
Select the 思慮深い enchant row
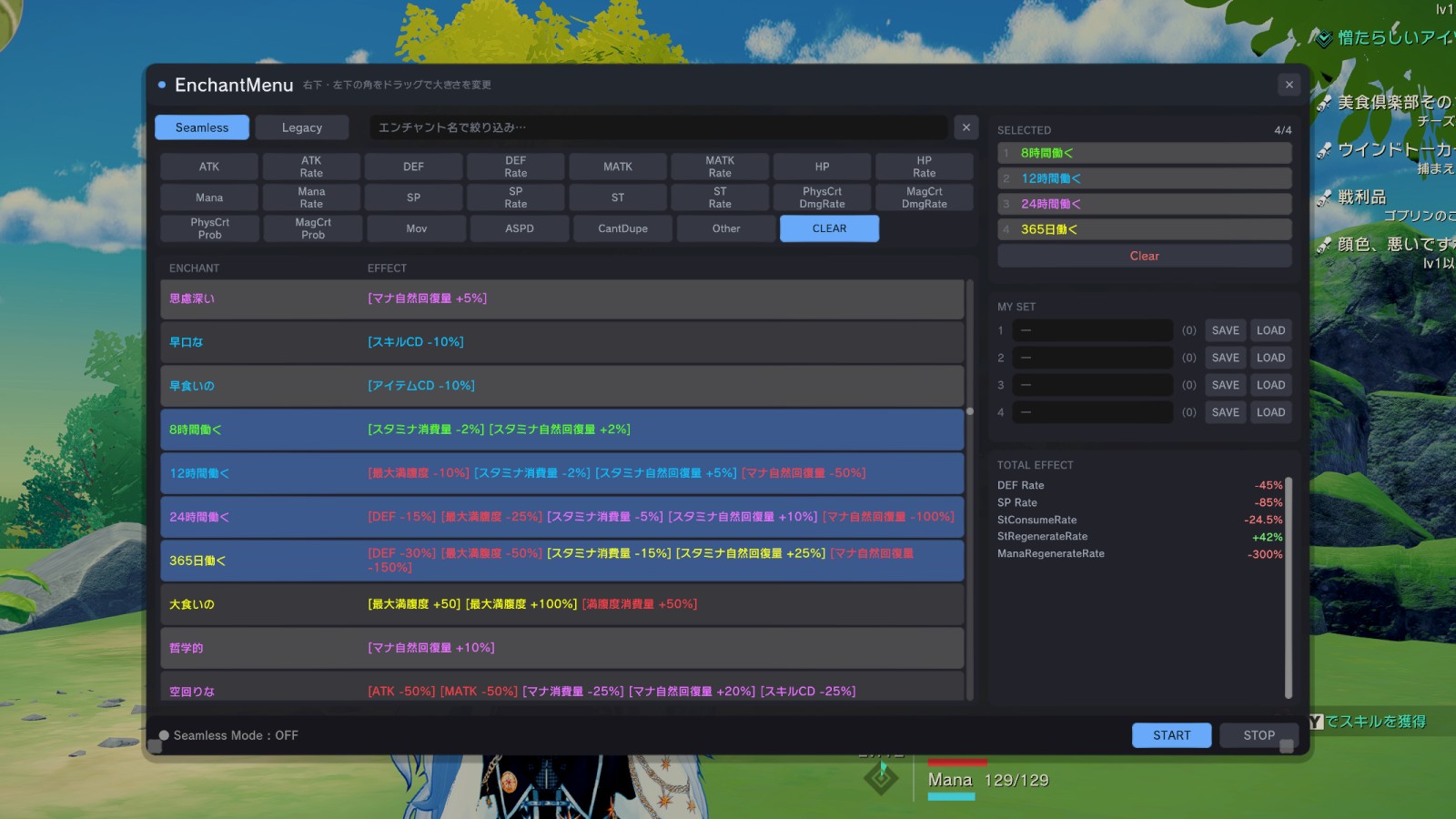[x=562, y=298]
